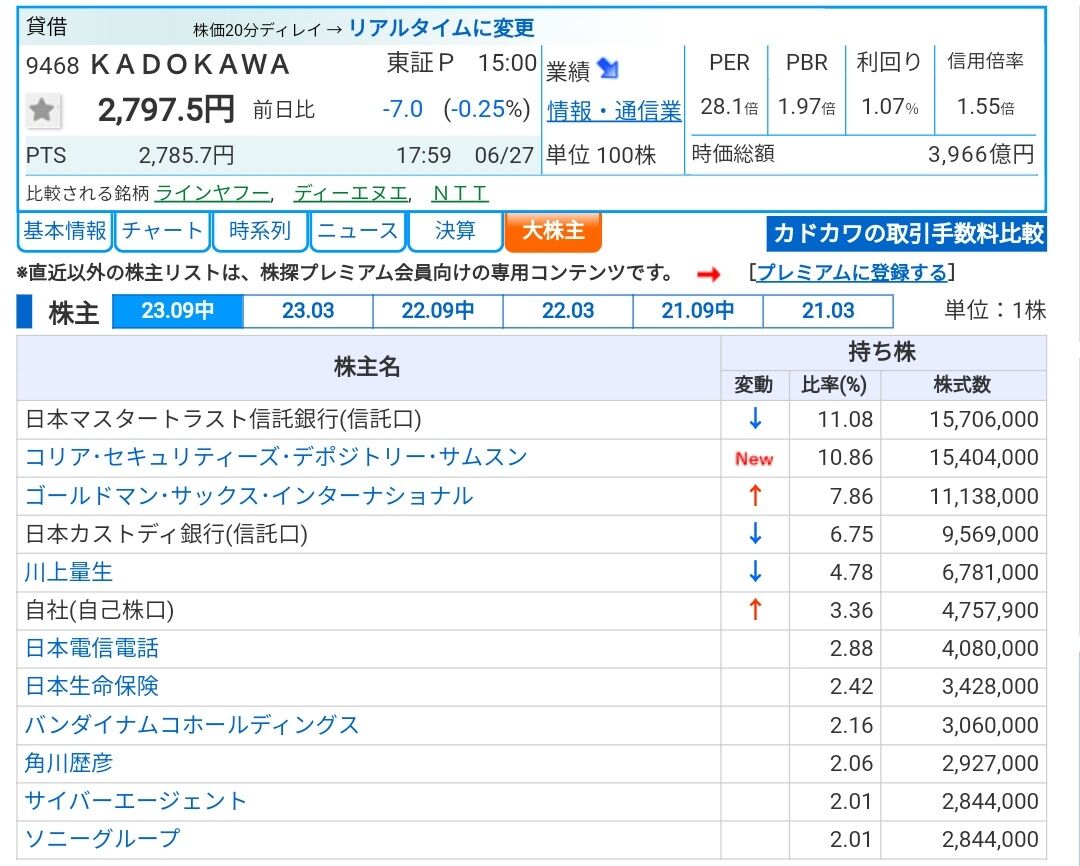
Task: Select the 大株主 tab
Action: point(553,231)
